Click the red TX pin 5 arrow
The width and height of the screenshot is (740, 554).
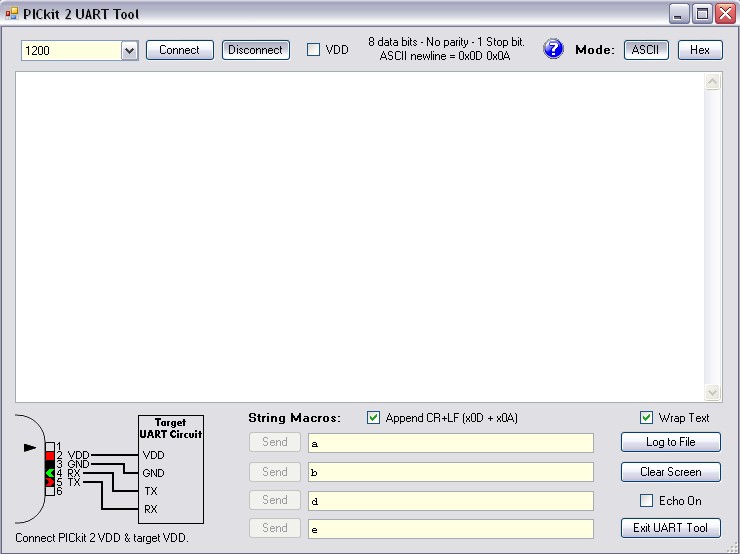[x=50, y=482]
